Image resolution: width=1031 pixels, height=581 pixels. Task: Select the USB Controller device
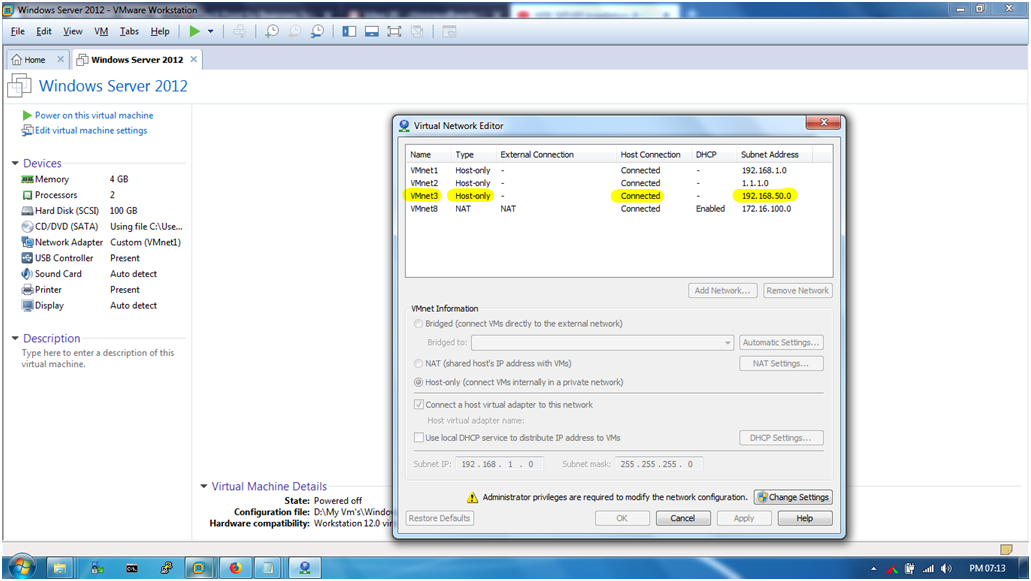[102, 258]
